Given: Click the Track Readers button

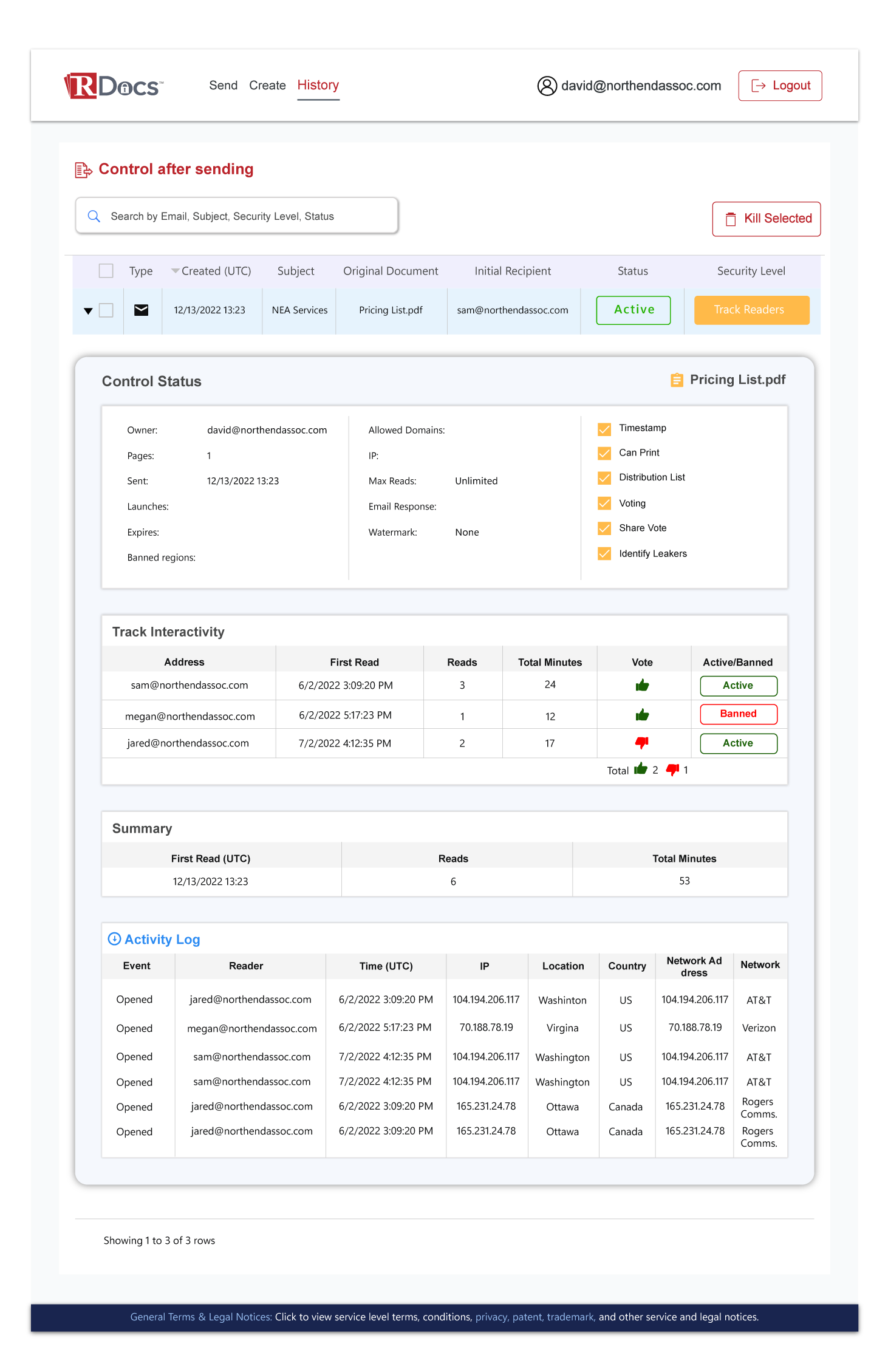Looking at the screenshot, I should tap(751, 310).
